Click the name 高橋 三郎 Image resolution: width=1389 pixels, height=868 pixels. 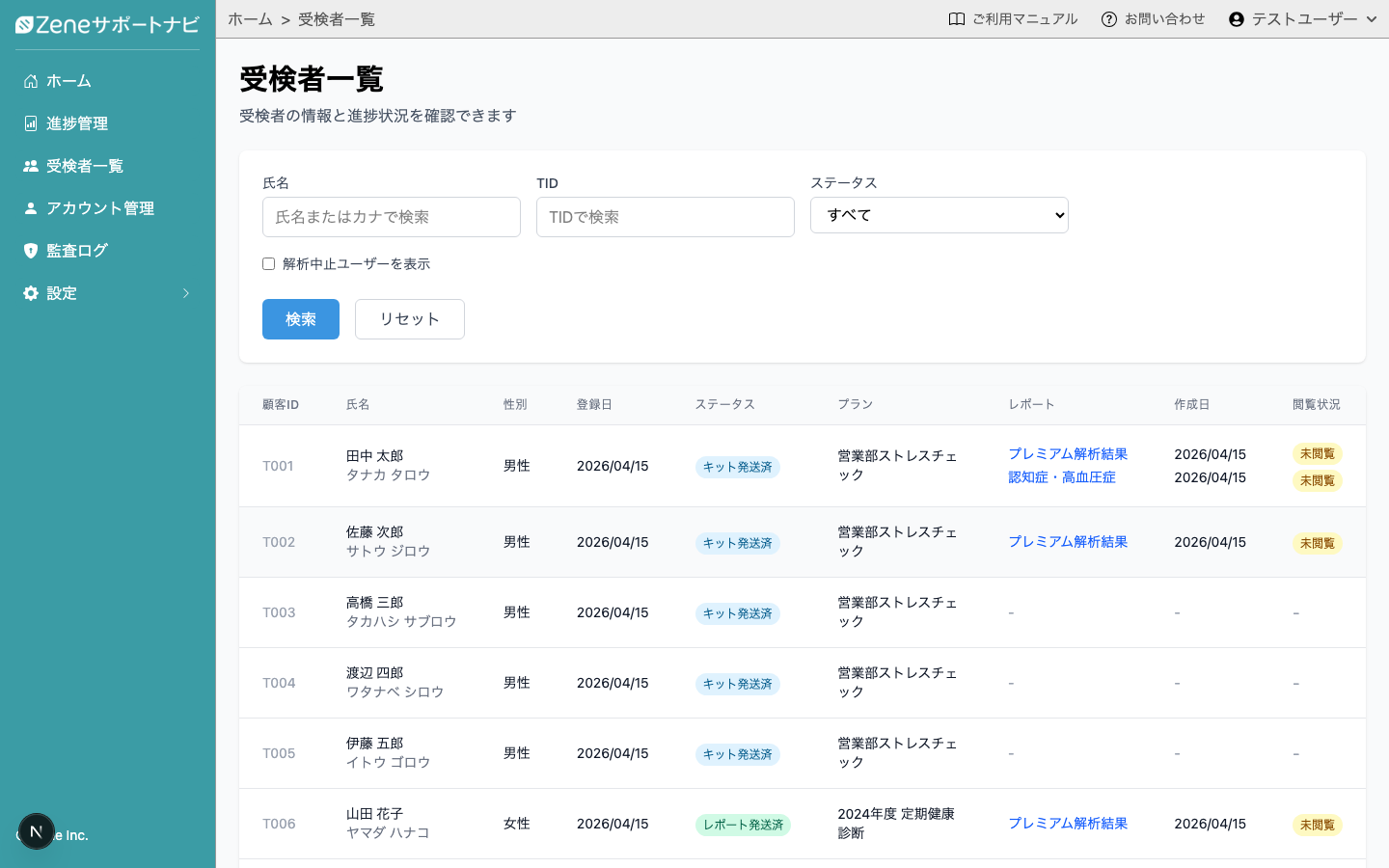click(374, 603)
